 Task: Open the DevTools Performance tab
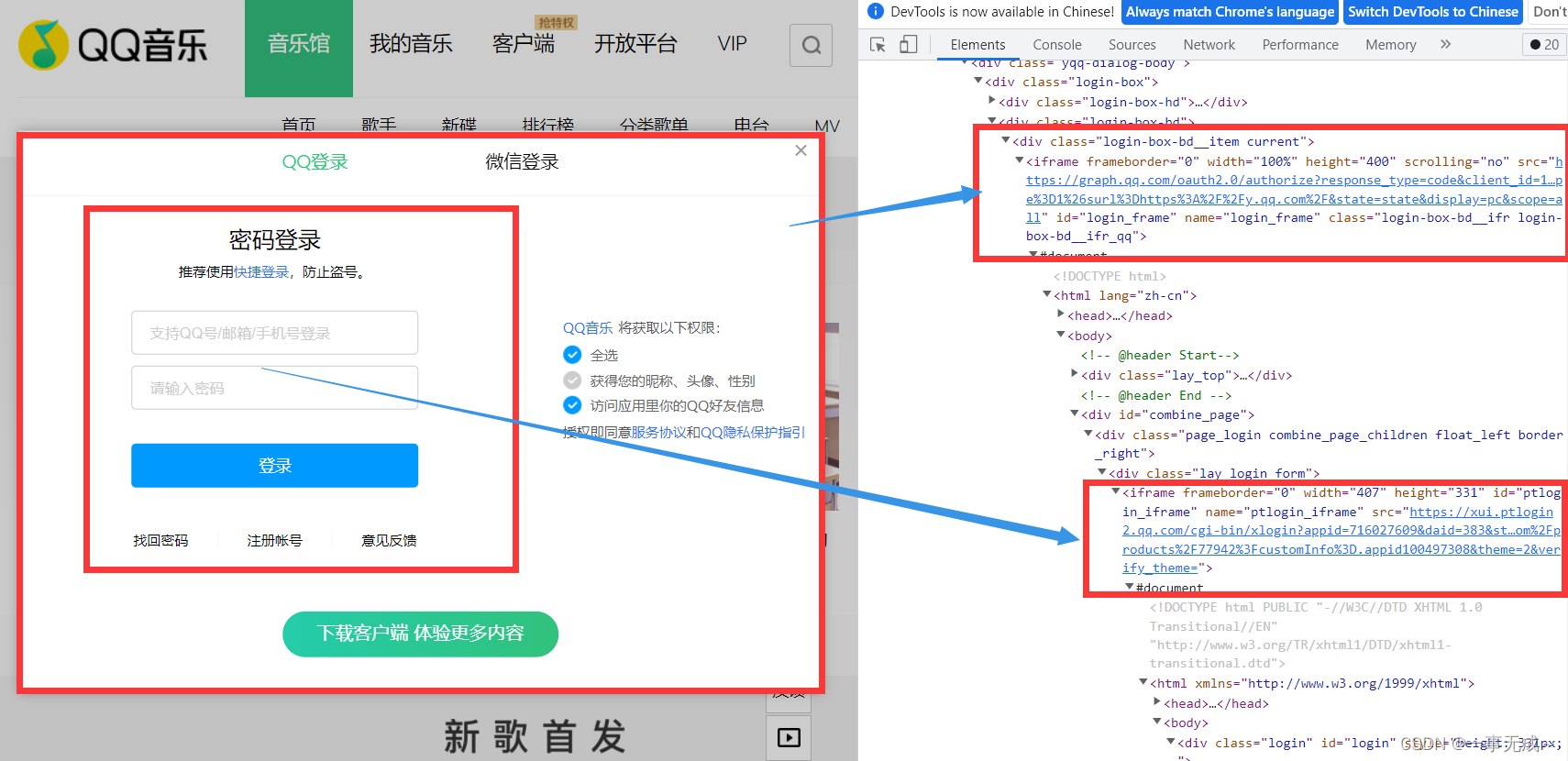click(1300, 44)
